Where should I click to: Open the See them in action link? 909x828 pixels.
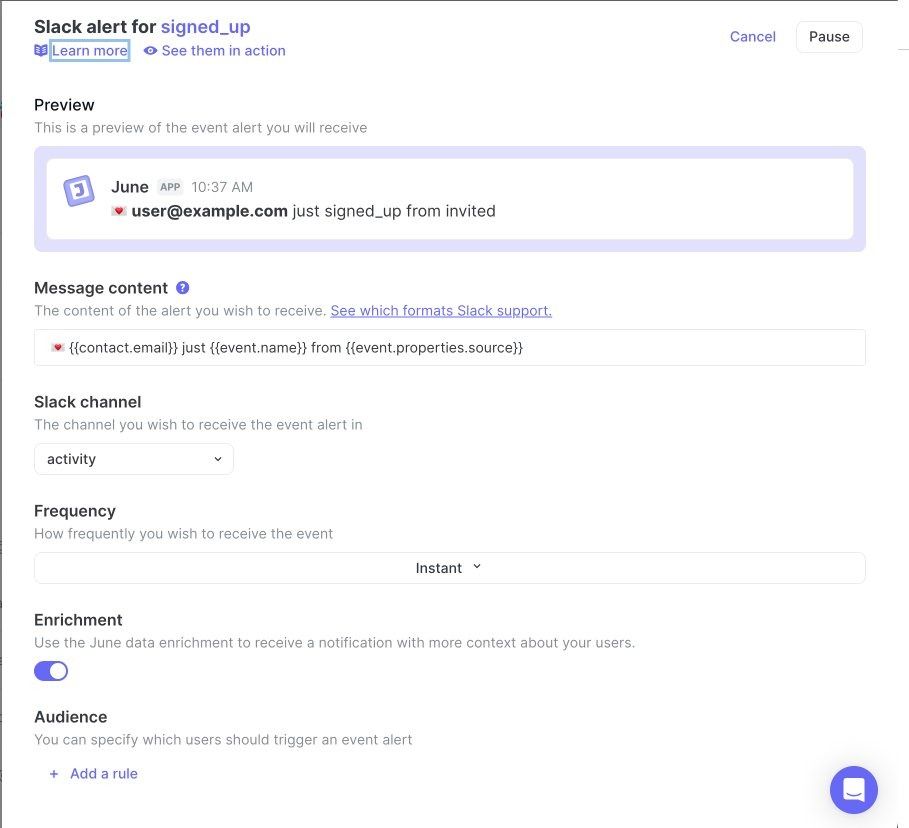coord(224,51)
